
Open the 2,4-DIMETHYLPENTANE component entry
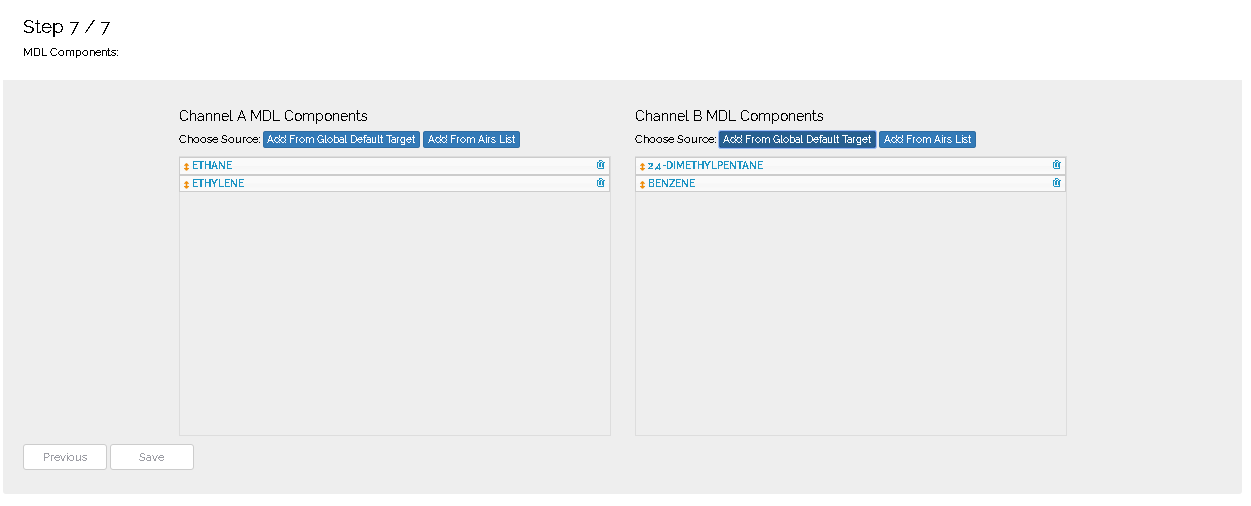click(x=705, y=165)
